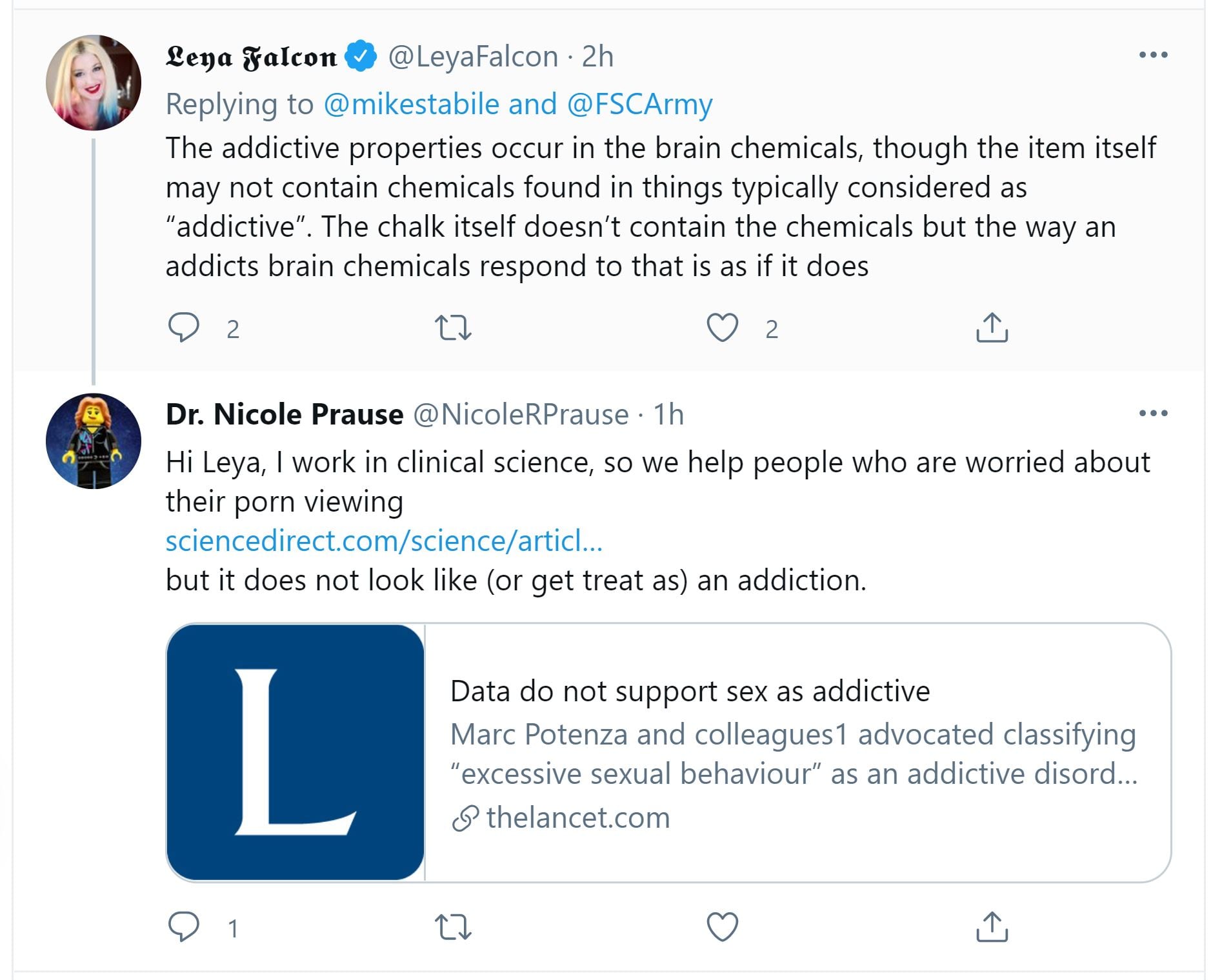This screenshot has height=980, width=1222.
Task: Open the Lancet card thumbnail image
Action: pyautogui.click(x=295, y=752)
